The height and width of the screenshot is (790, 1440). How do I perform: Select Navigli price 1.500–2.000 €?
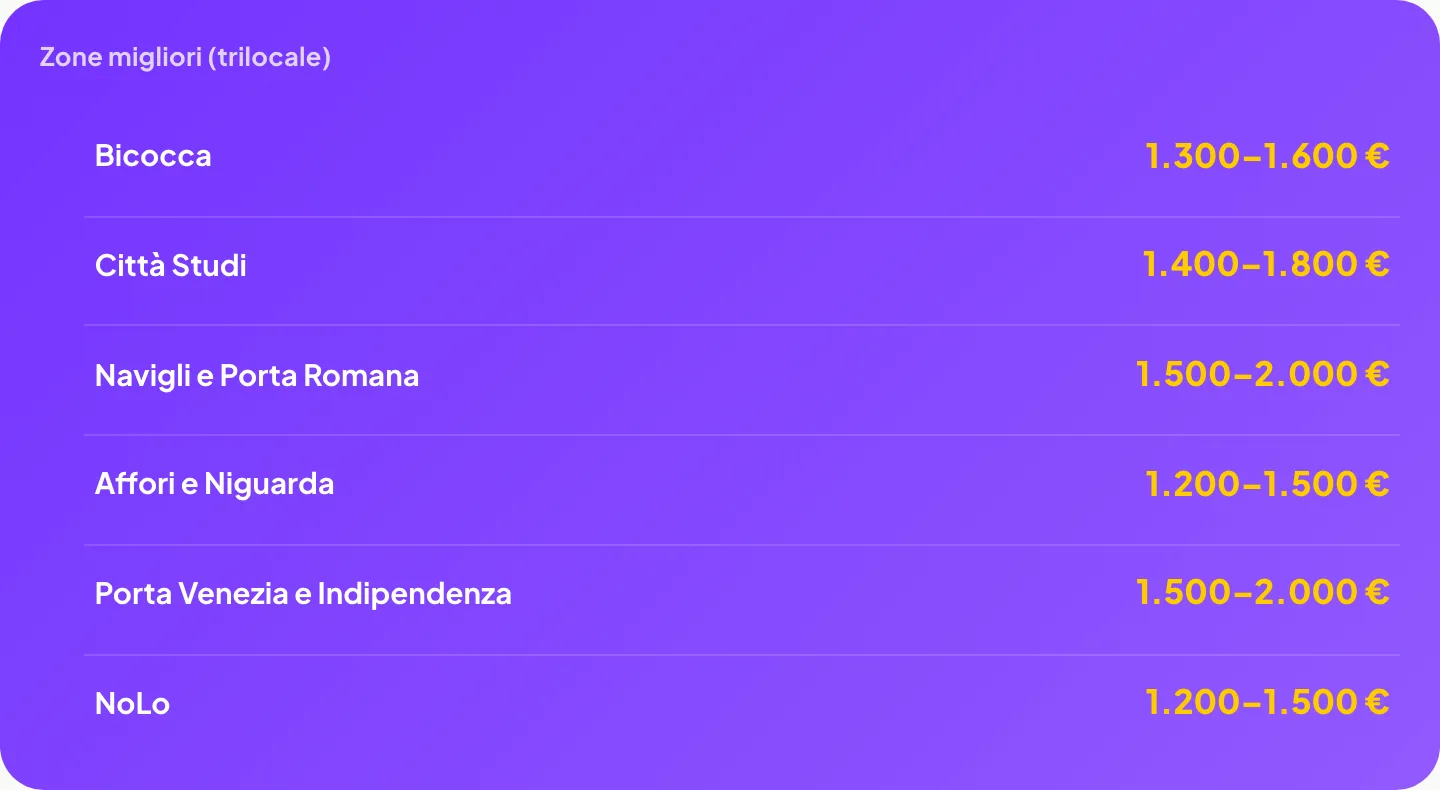[x=1263, y=374]
